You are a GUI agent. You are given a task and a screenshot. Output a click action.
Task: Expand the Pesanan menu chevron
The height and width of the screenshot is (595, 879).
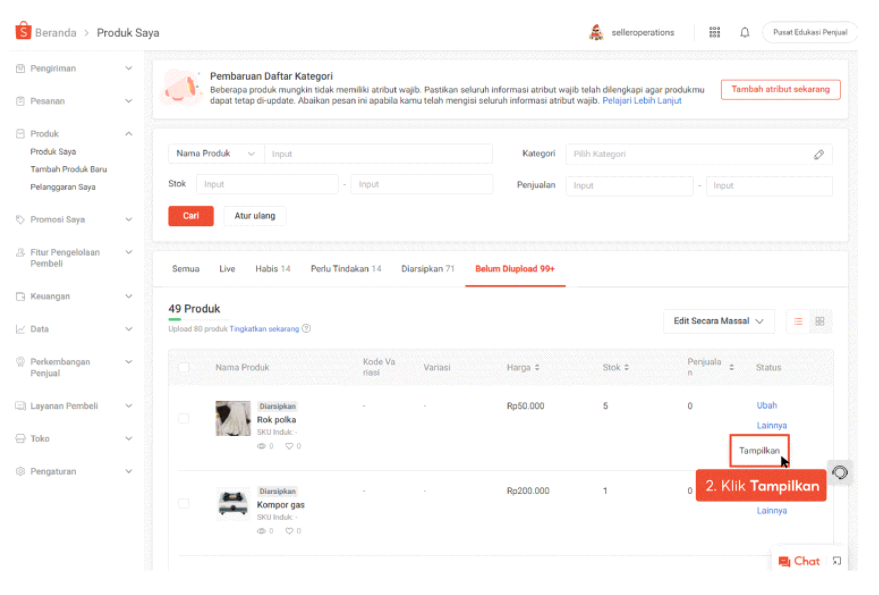(x=128, y=101)
